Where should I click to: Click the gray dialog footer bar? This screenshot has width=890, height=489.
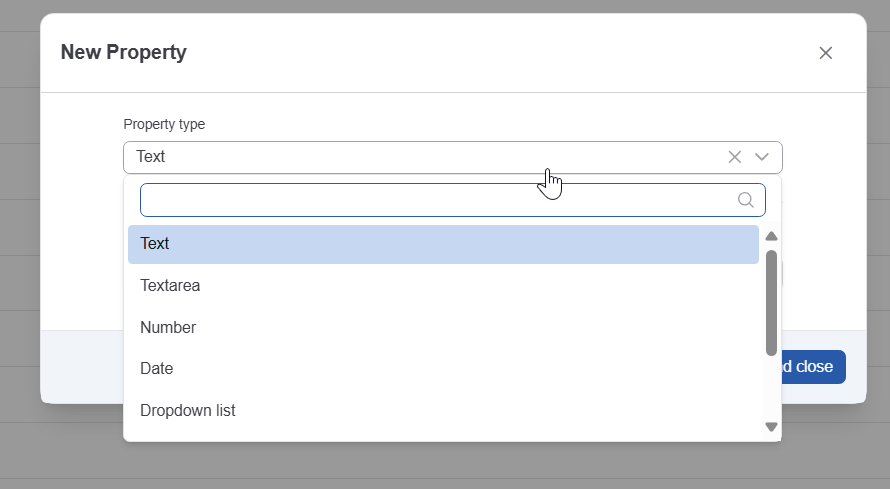tap(81, 367)
